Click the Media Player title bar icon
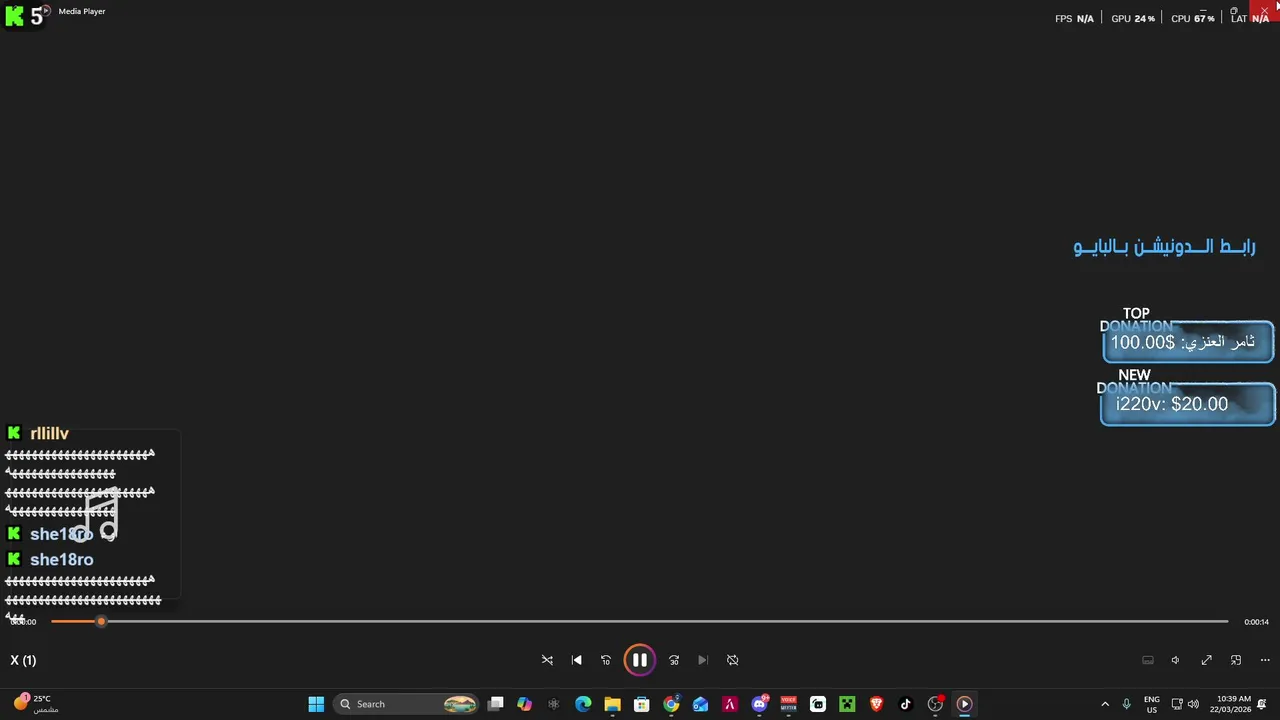This screenshot has height=720, width=1280. pos(45,11)
